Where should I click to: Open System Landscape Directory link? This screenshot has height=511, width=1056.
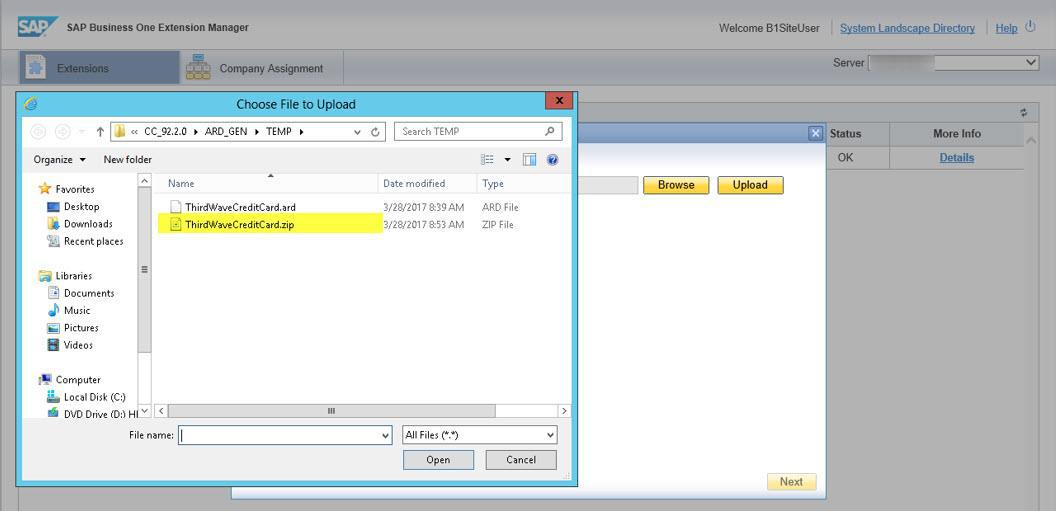907,28
